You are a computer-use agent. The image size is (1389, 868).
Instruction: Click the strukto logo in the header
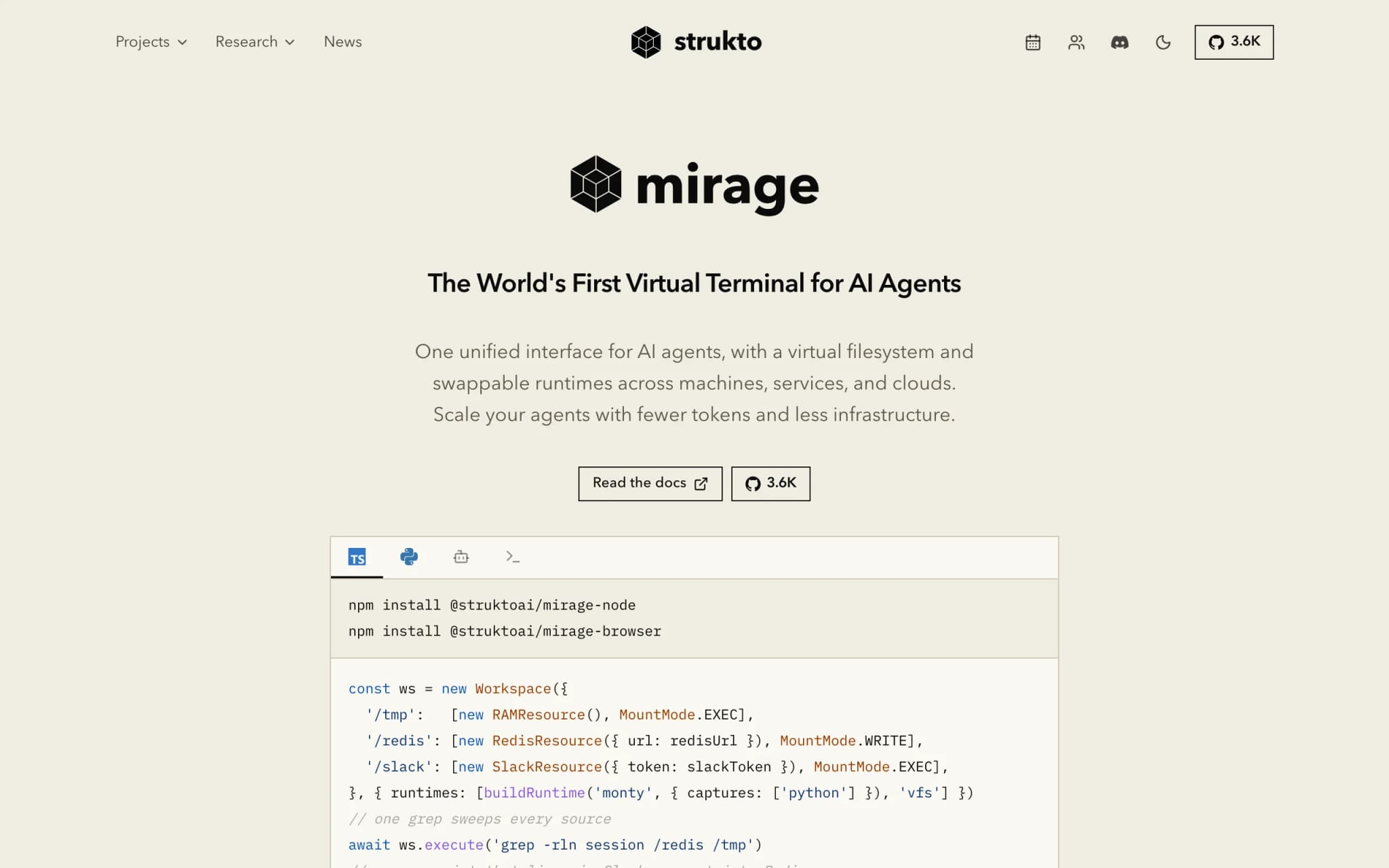point(696,42)
